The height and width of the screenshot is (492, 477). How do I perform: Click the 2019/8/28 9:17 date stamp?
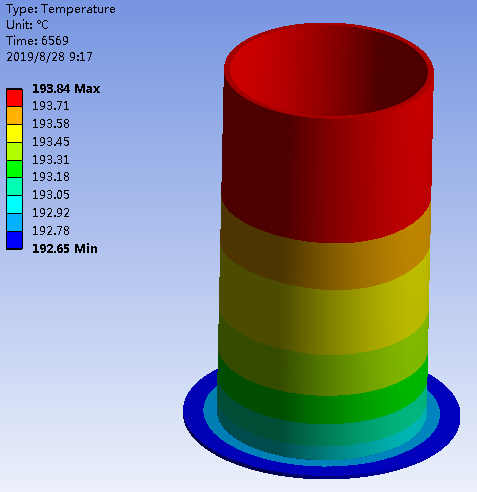(x=49, y=57)
